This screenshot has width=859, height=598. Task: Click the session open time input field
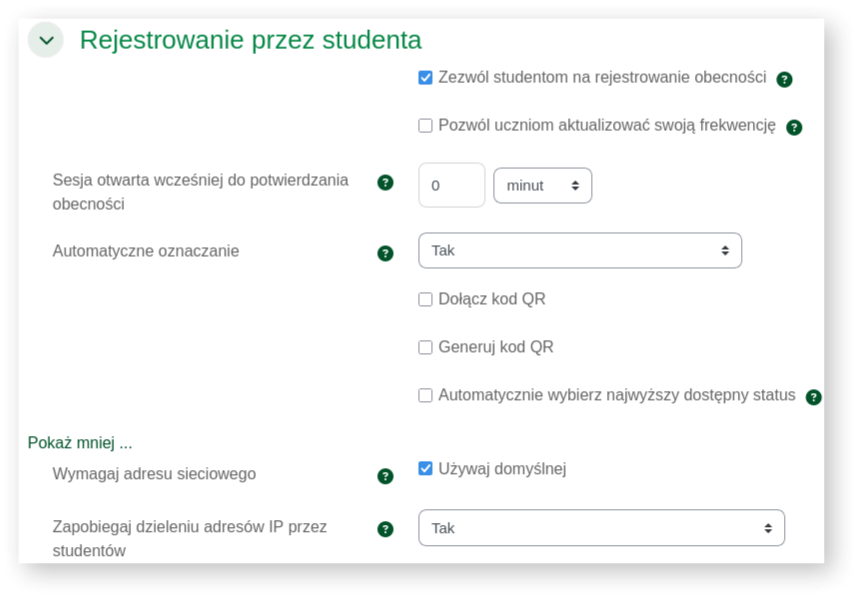451,184
